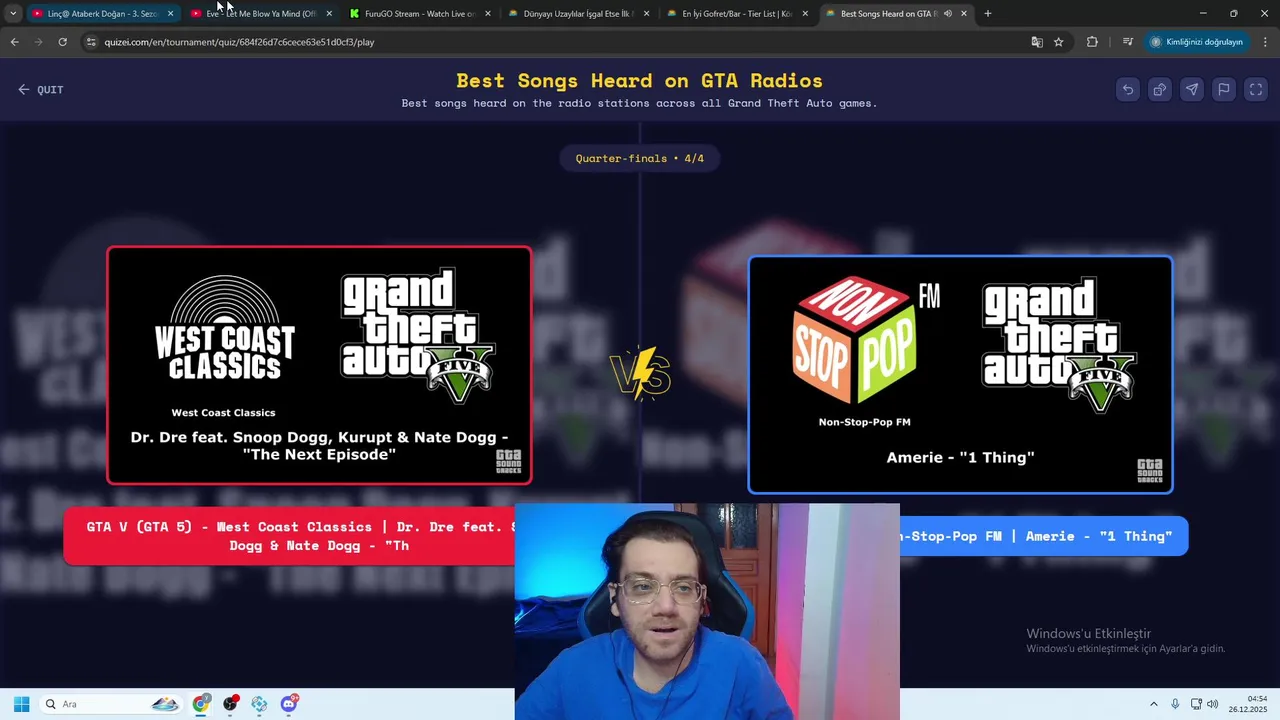Click Quarter-finals 4/4 round badge

click(x=640, y=158)
